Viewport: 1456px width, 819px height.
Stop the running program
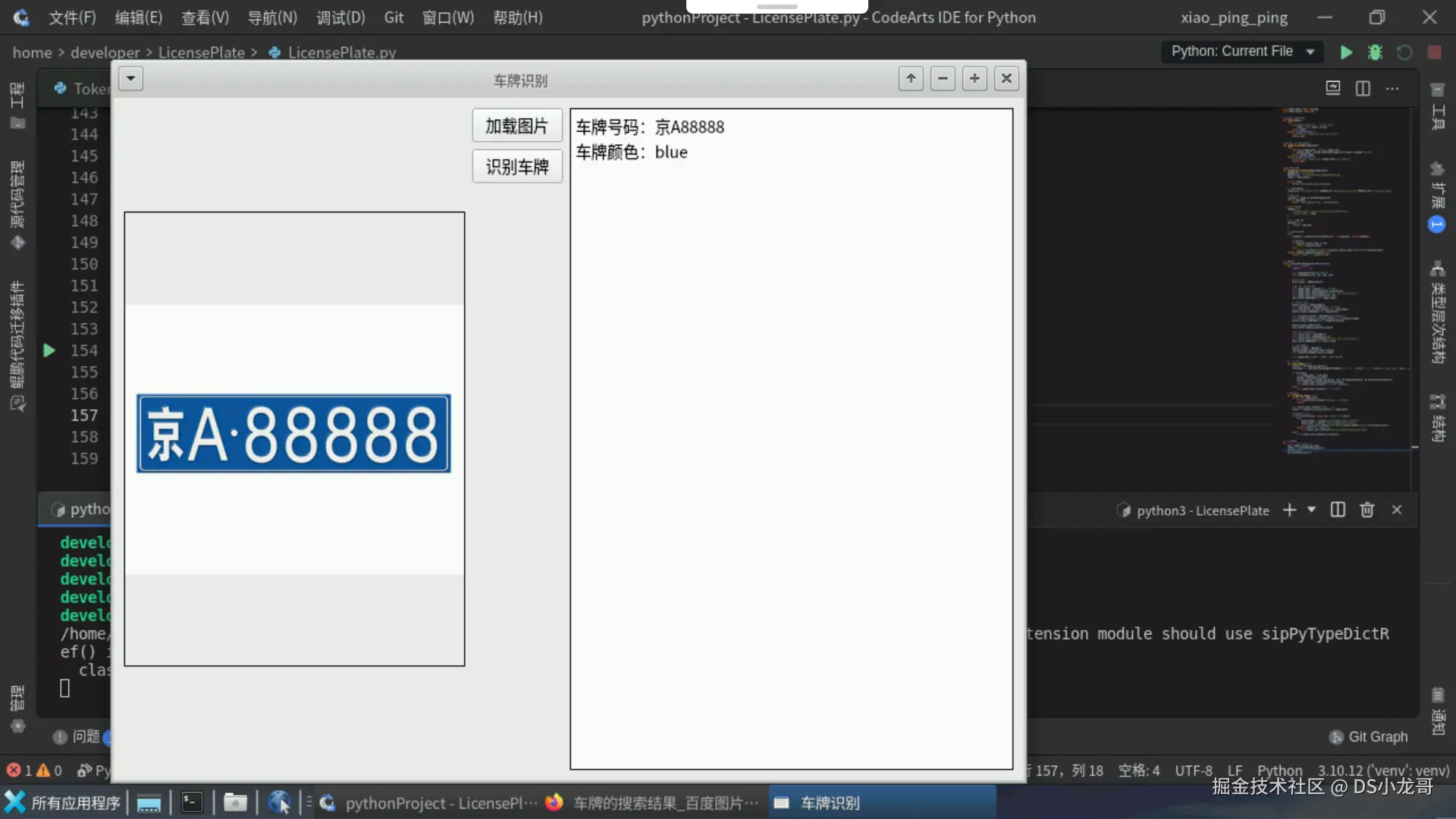[1435, 52]
